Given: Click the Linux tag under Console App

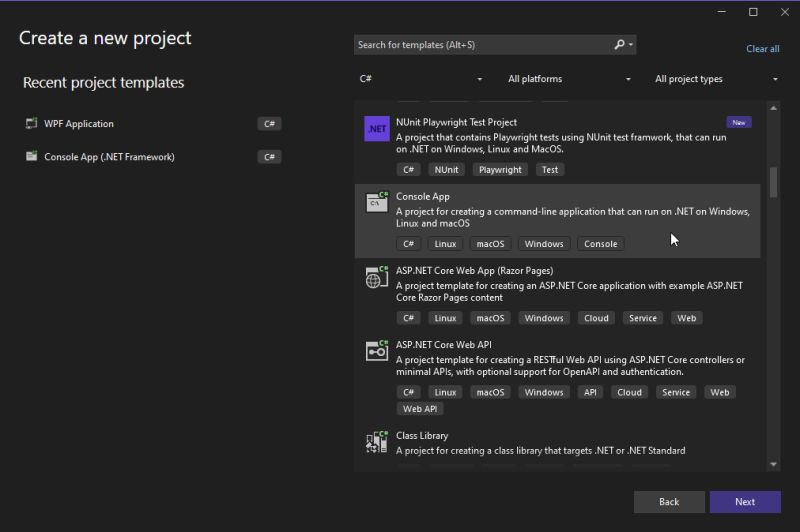Looking at the screenshot, I should [445, 244].
